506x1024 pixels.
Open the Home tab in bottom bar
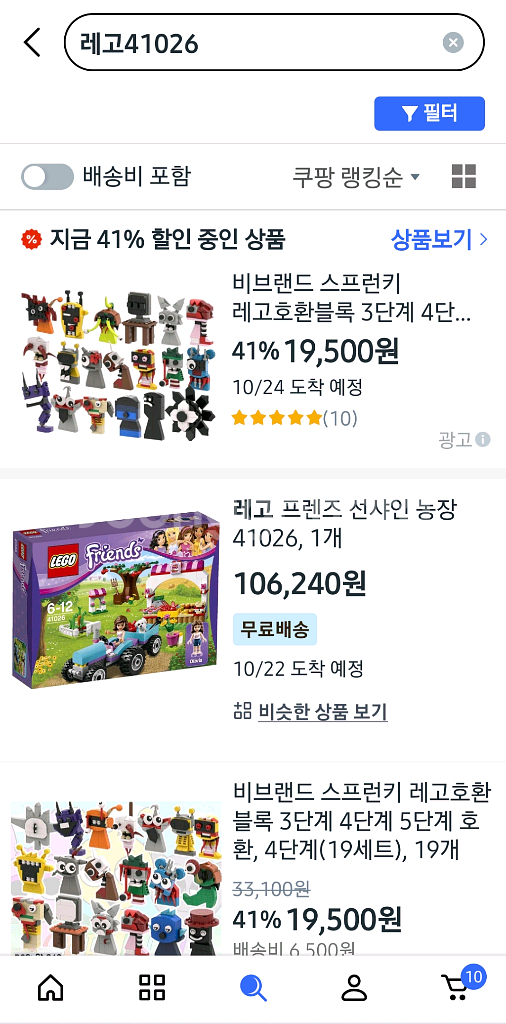pos(51,987)
